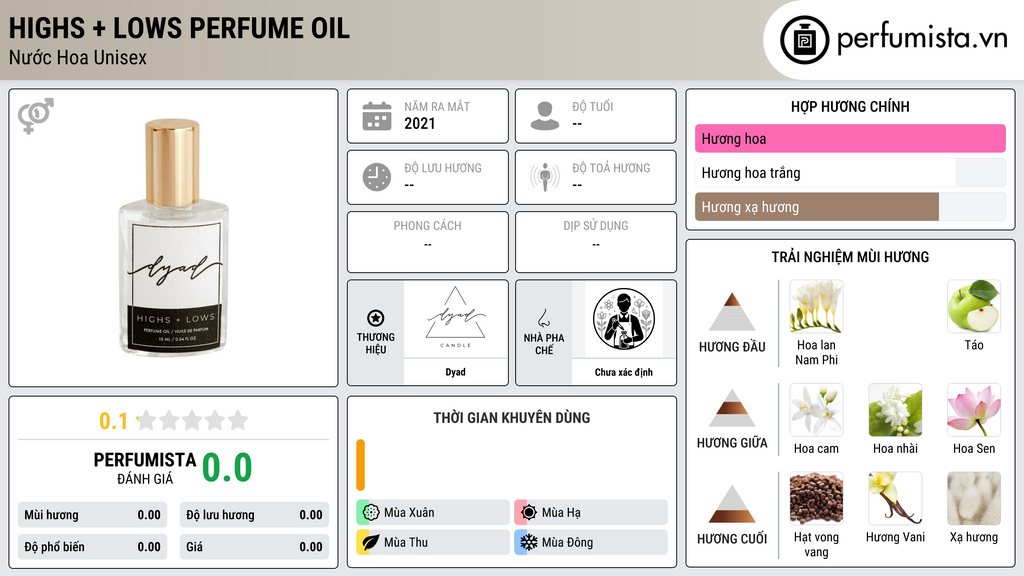Click the Mùi hương 0.00 score row
The width and height of the screenshot is (1024, 576).
point(92,515)
